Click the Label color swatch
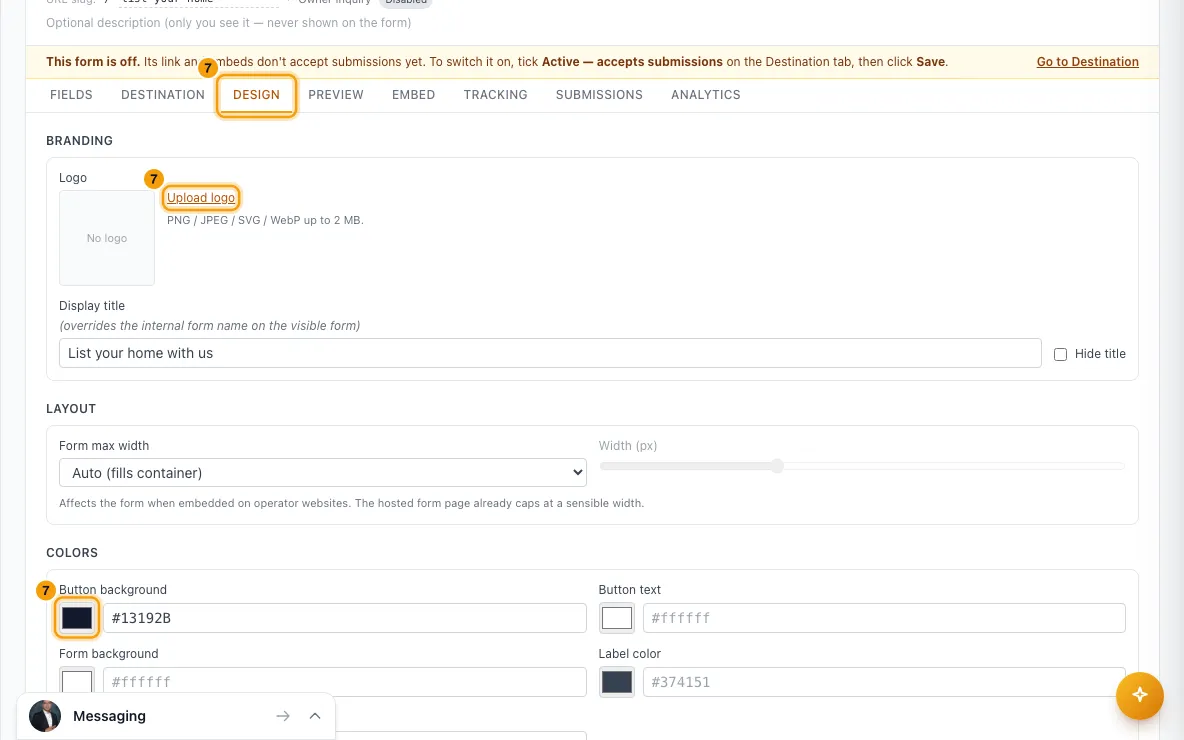The image size is (1184, 740). (616, 682)
